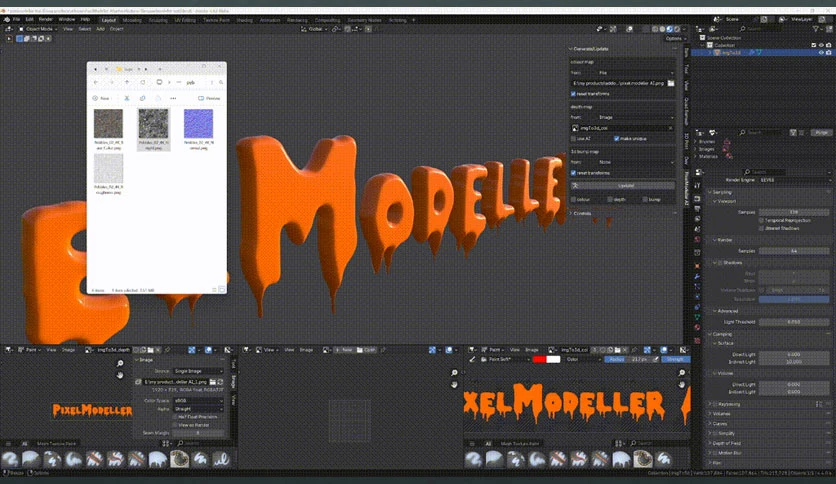
Task: Open the File menu
Action: (17, 20)
